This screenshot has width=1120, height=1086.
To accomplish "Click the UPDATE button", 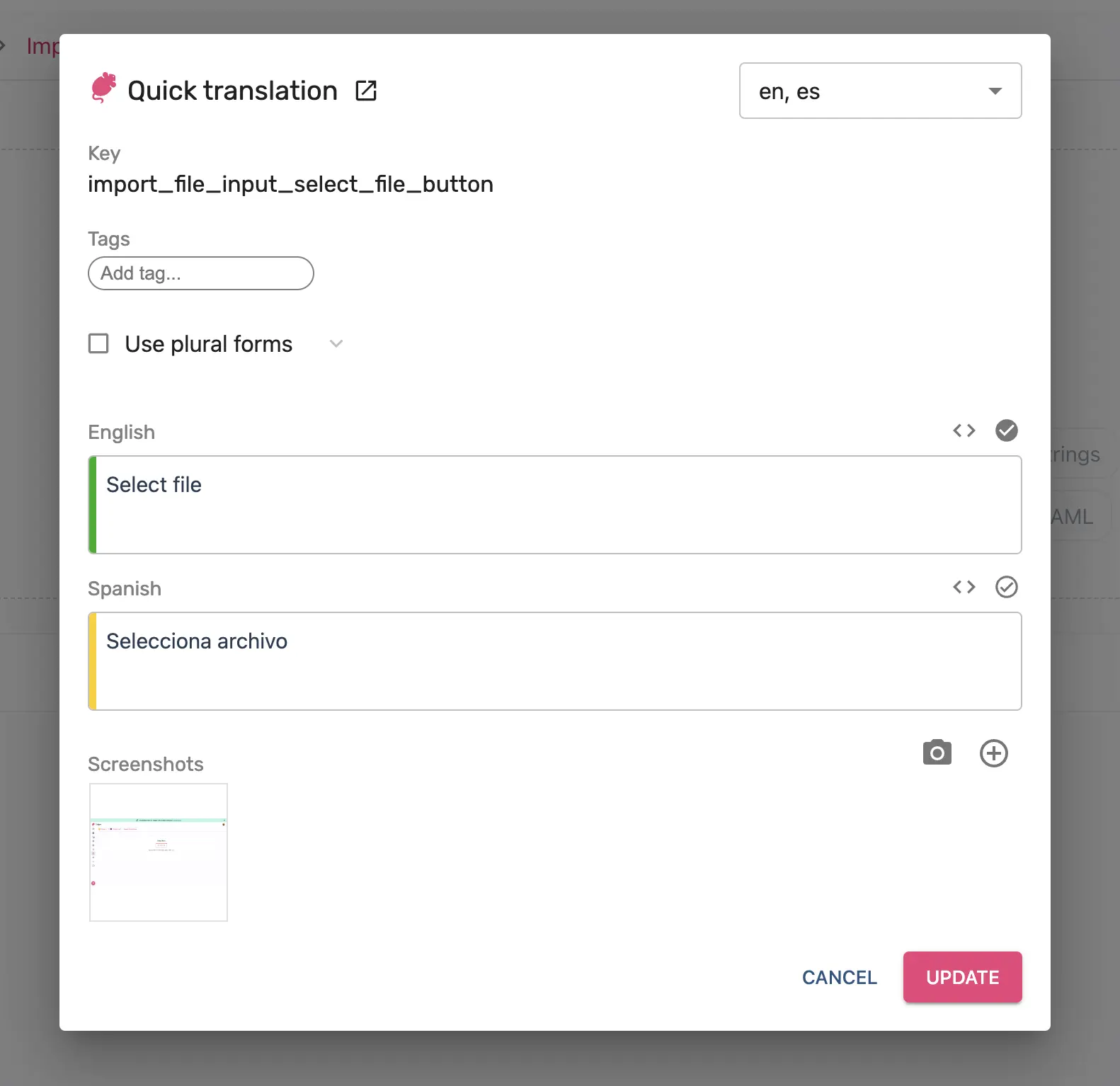I will (962, 977).
